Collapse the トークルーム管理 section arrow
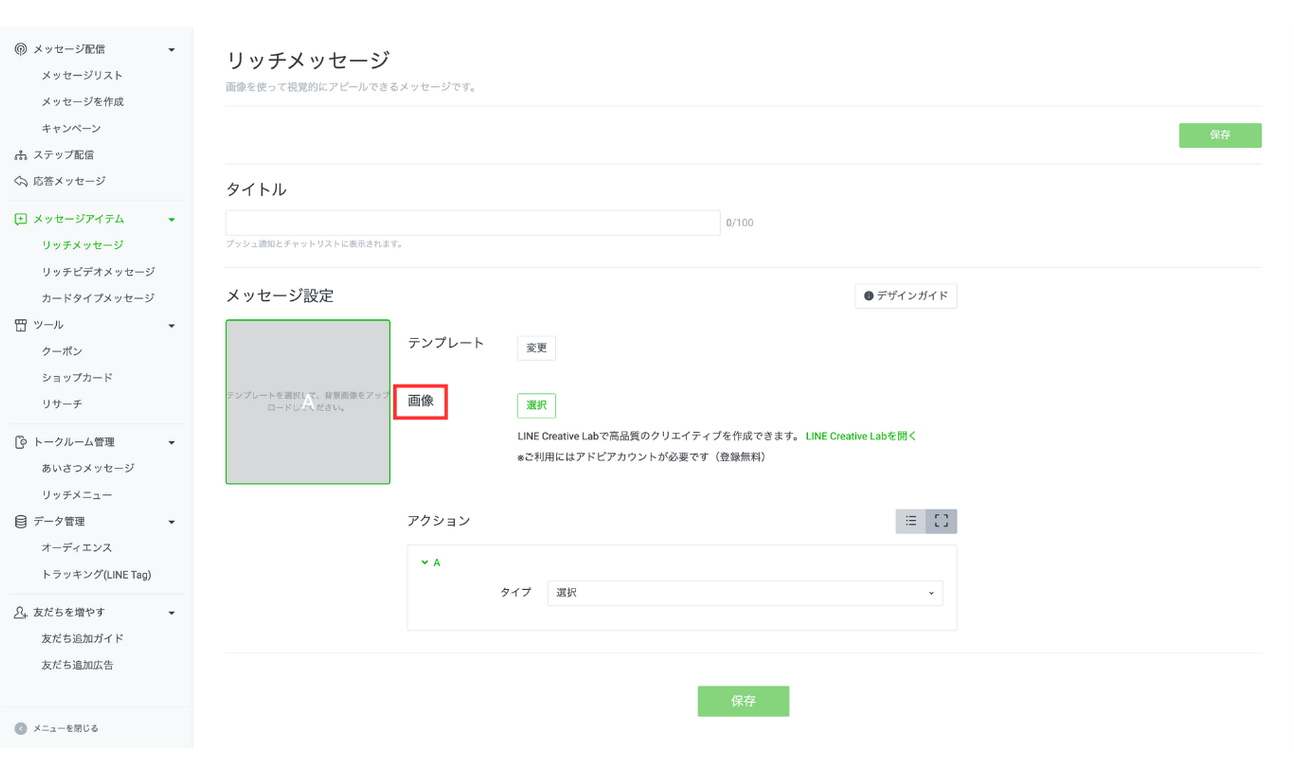This screenshot has width=1294, height=768. coord(172,443)
